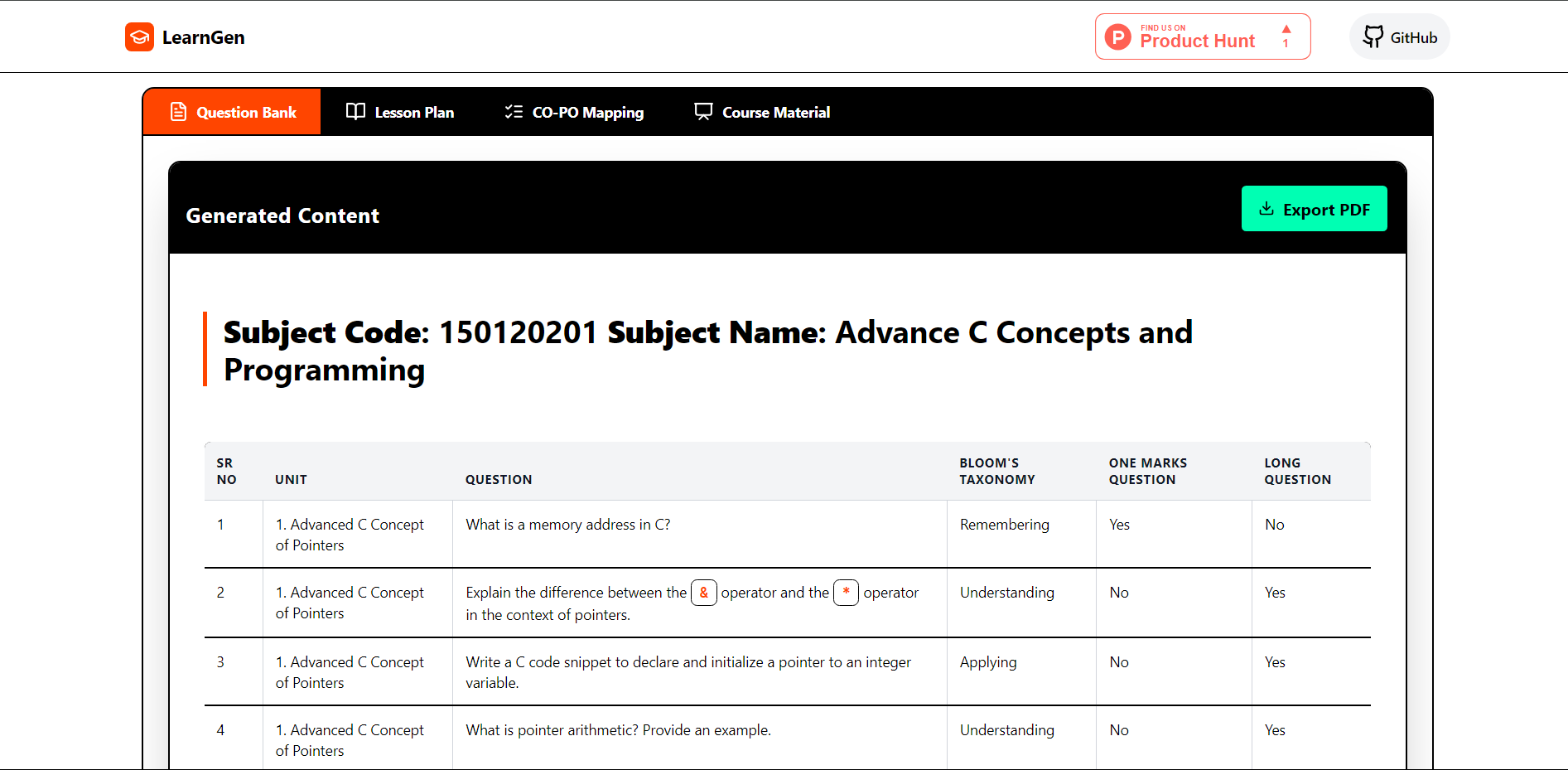Image resolution: width=1568 pixels, height=770 pixels.
Task: Click the Lesson Plan open book icon
Action: [355, 112]
